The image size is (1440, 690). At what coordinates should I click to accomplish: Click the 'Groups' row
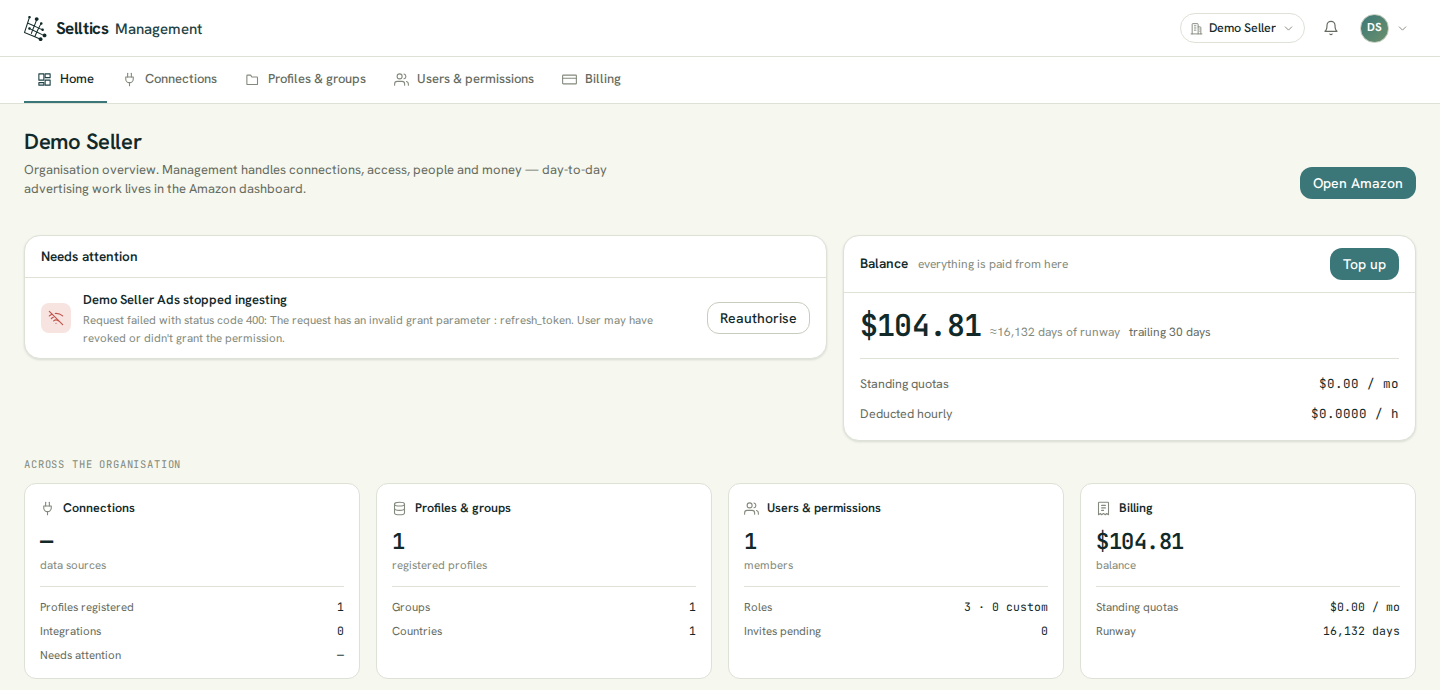pos(544,607)
